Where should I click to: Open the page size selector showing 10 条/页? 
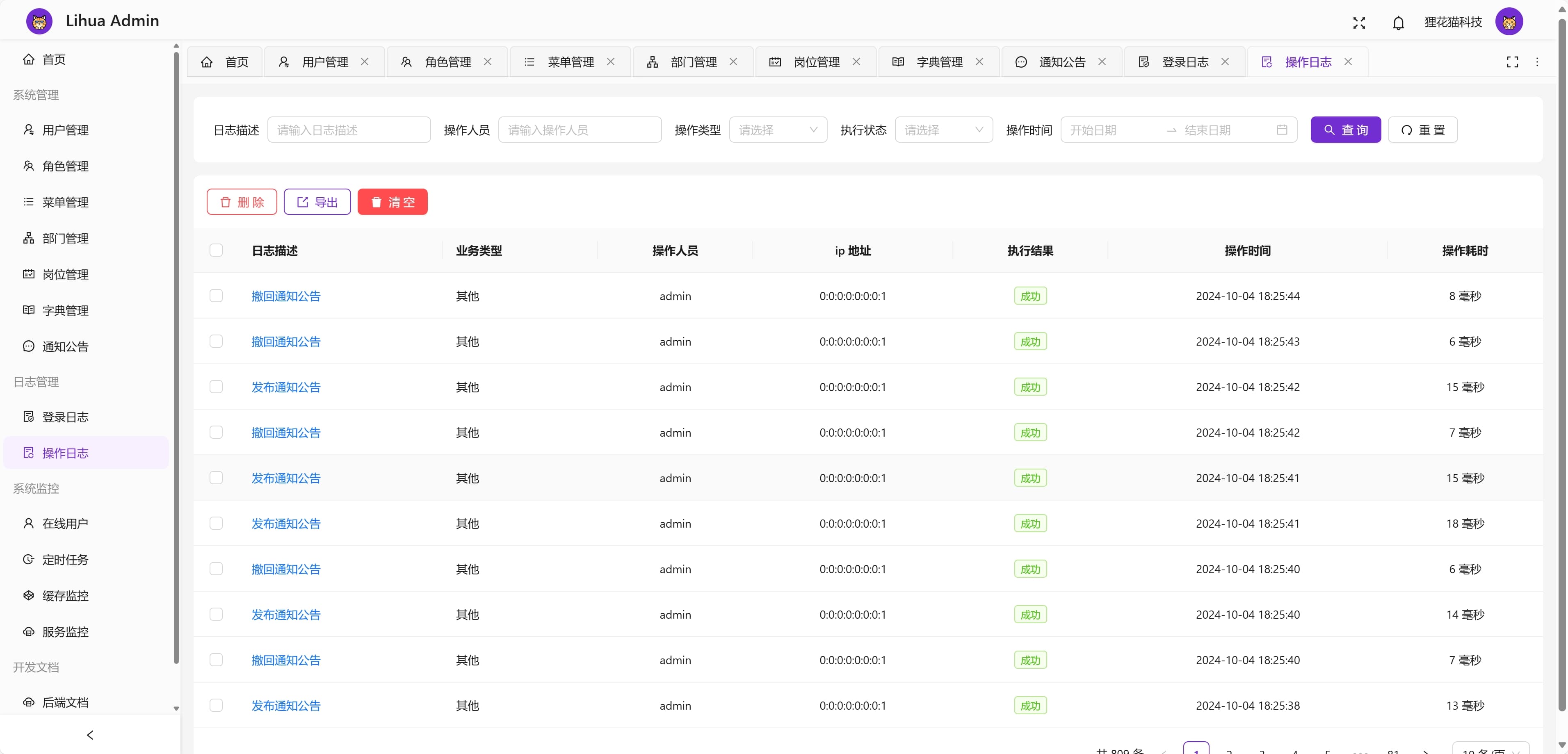(x=1487, y=750)
